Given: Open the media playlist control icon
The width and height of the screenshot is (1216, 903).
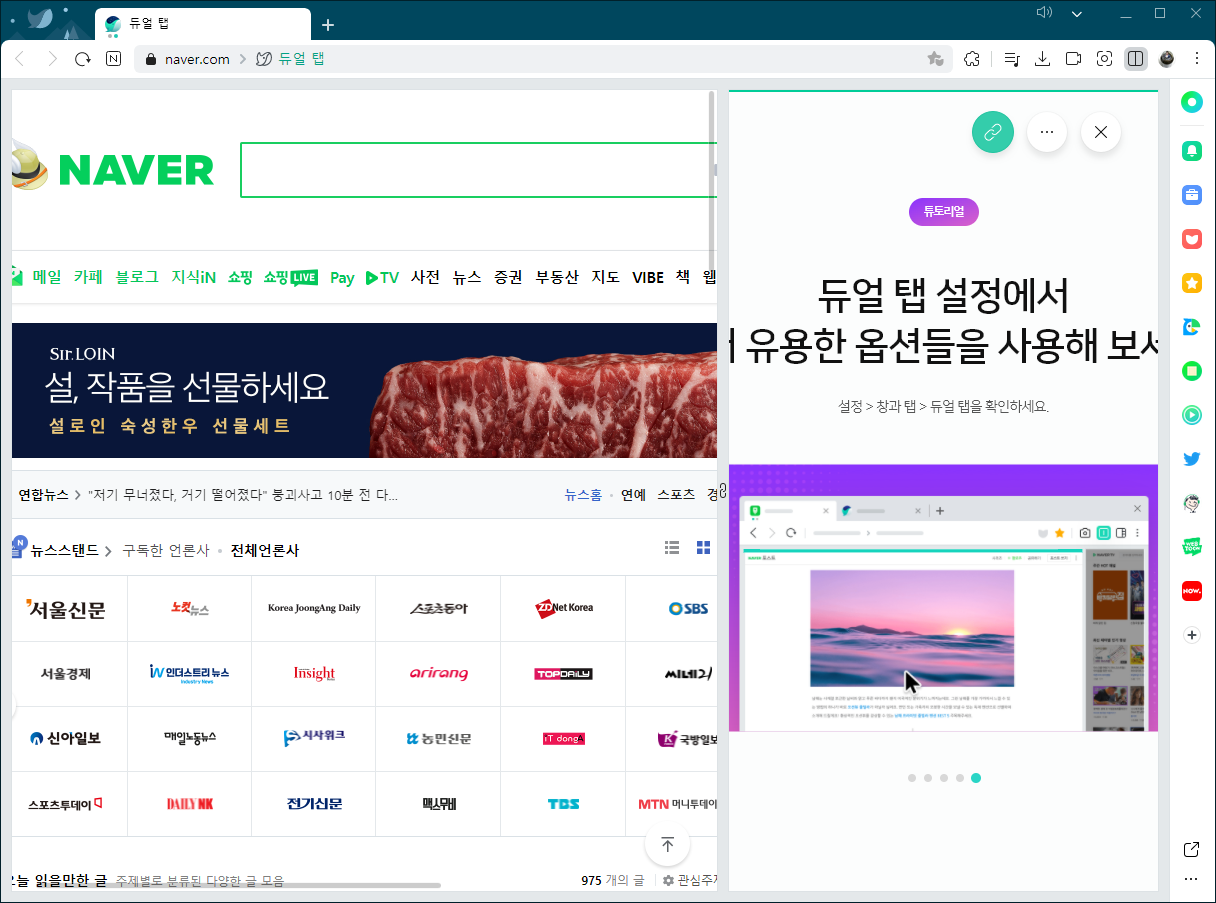Looking at the screenshot, I should coord(1011,59).
